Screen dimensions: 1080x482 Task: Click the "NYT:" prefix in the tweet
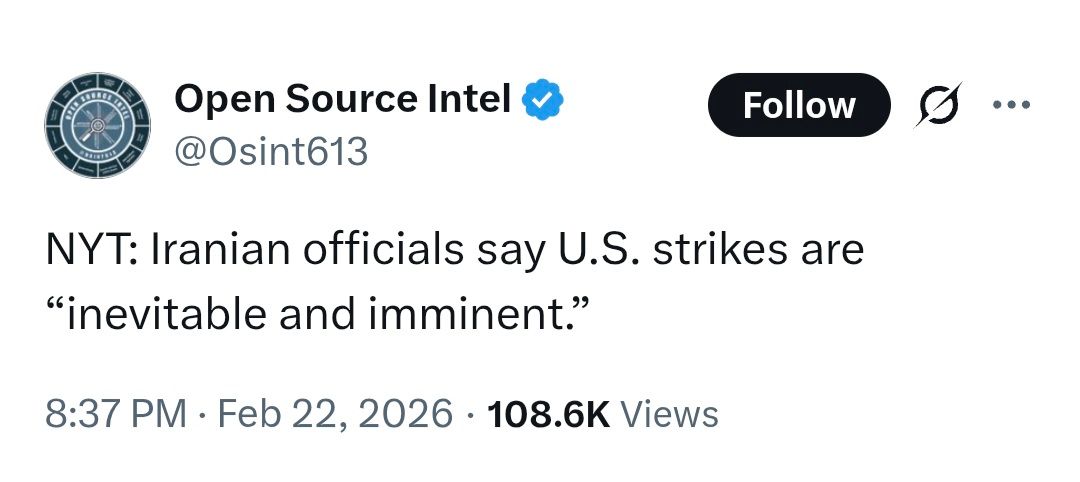pyautogui.click(x=94, y=249)
